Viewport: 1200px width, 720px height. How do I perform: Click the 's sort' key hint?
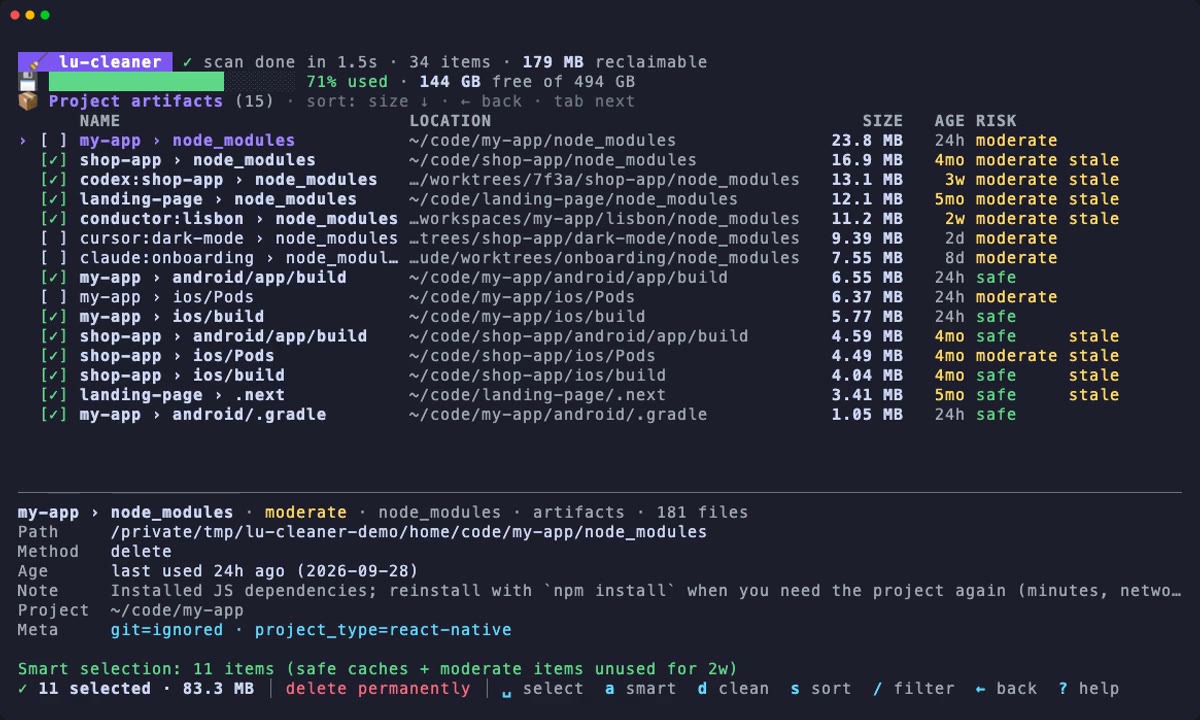(820, 689)
